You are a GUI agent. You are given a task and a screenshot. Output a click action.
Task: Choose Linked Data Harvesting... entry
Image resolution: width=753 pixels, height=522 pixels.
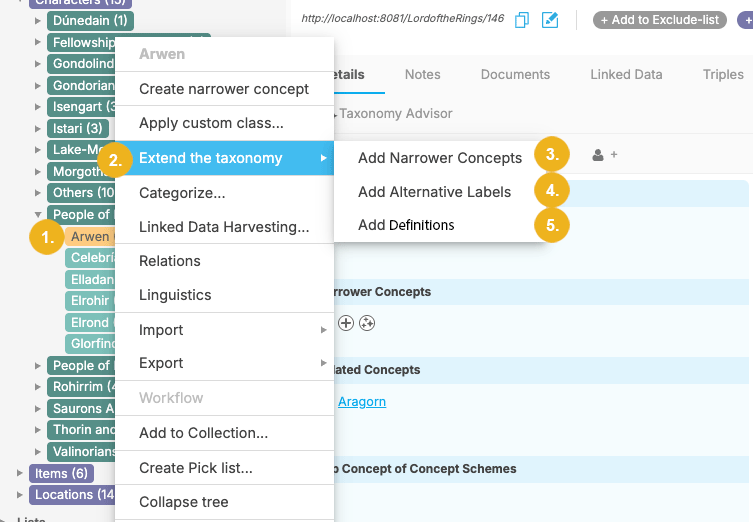click(224, 227)
